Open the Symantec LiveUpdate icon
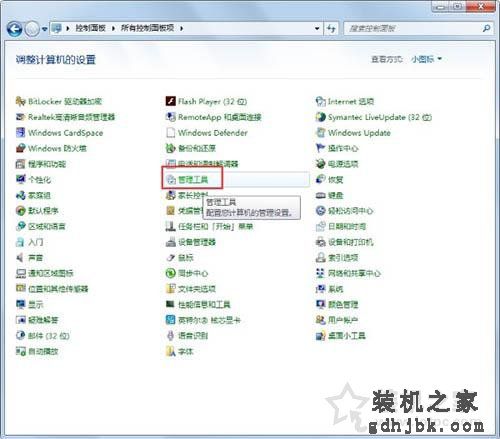 click(320, 117)
